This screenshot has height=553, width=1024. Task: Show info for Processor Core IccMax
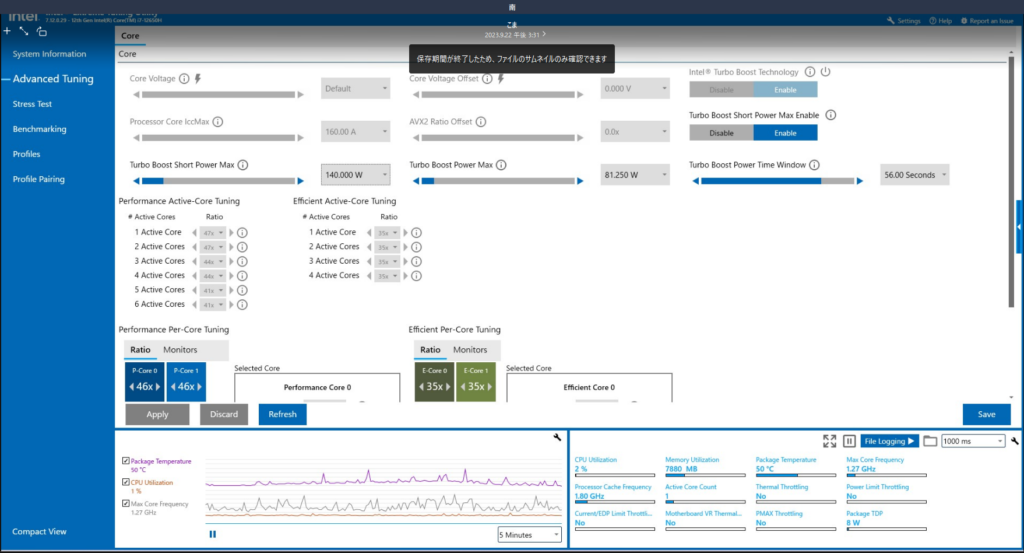pos(218,121)
